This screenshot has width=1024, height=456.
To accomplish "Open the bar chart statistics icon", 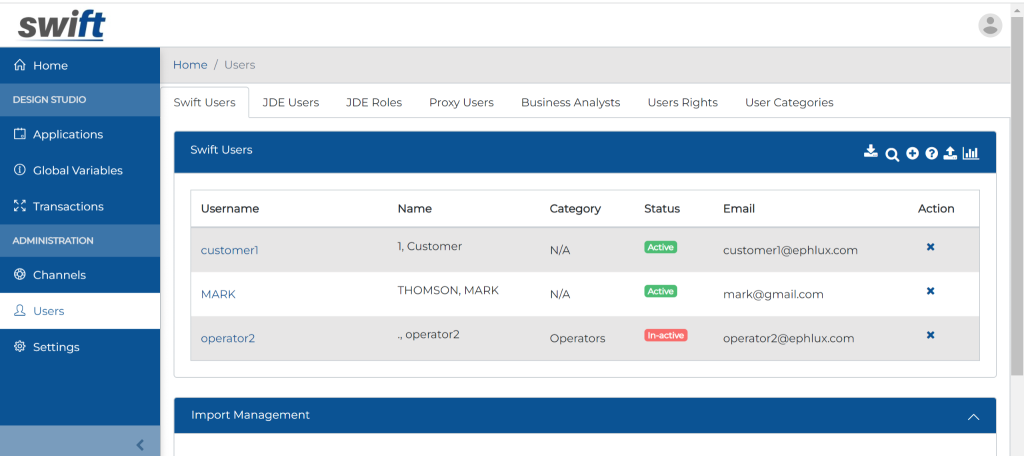I will coord(970,153).
